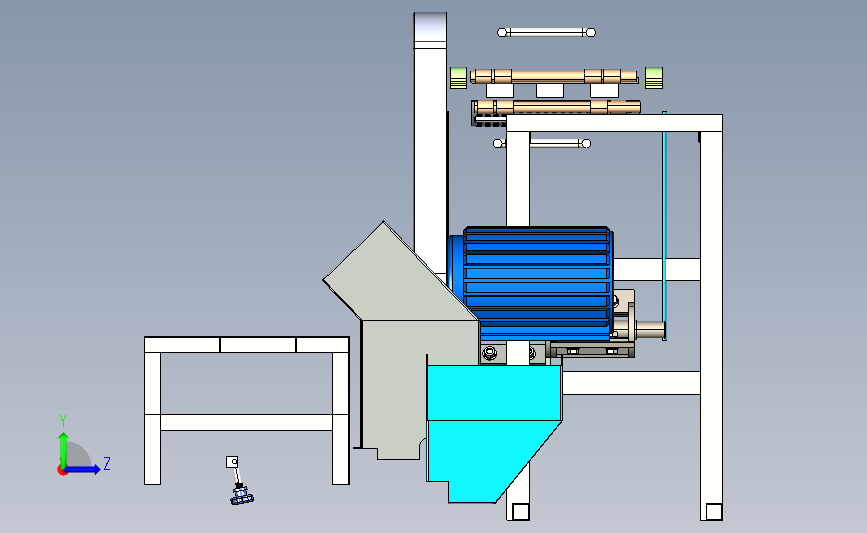The image size is (867, 533).
Task: Click the Y axis label
Action: tap(63, 421)
